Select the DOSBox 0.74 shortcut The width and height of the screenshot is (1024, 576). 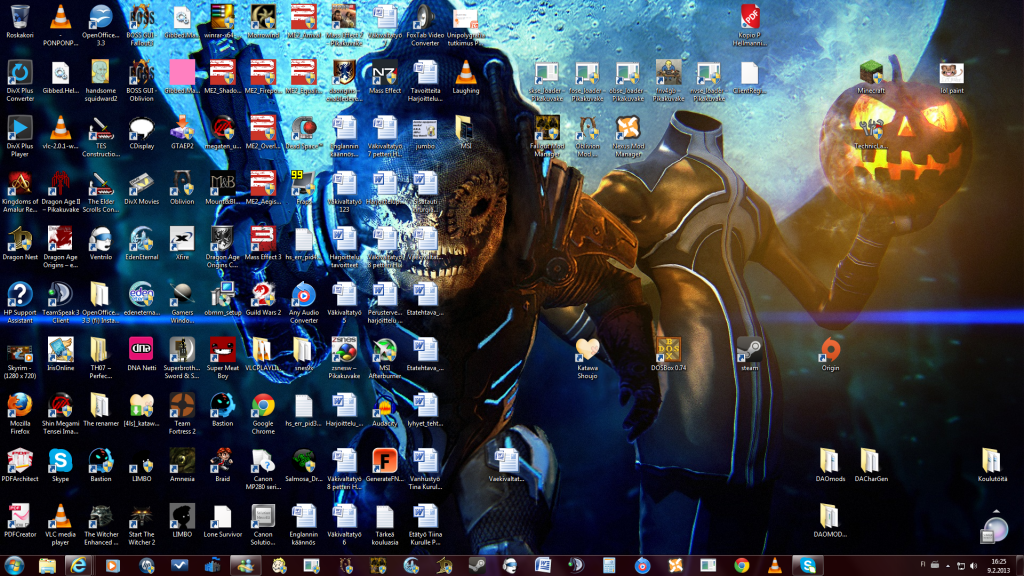[667, 350]
